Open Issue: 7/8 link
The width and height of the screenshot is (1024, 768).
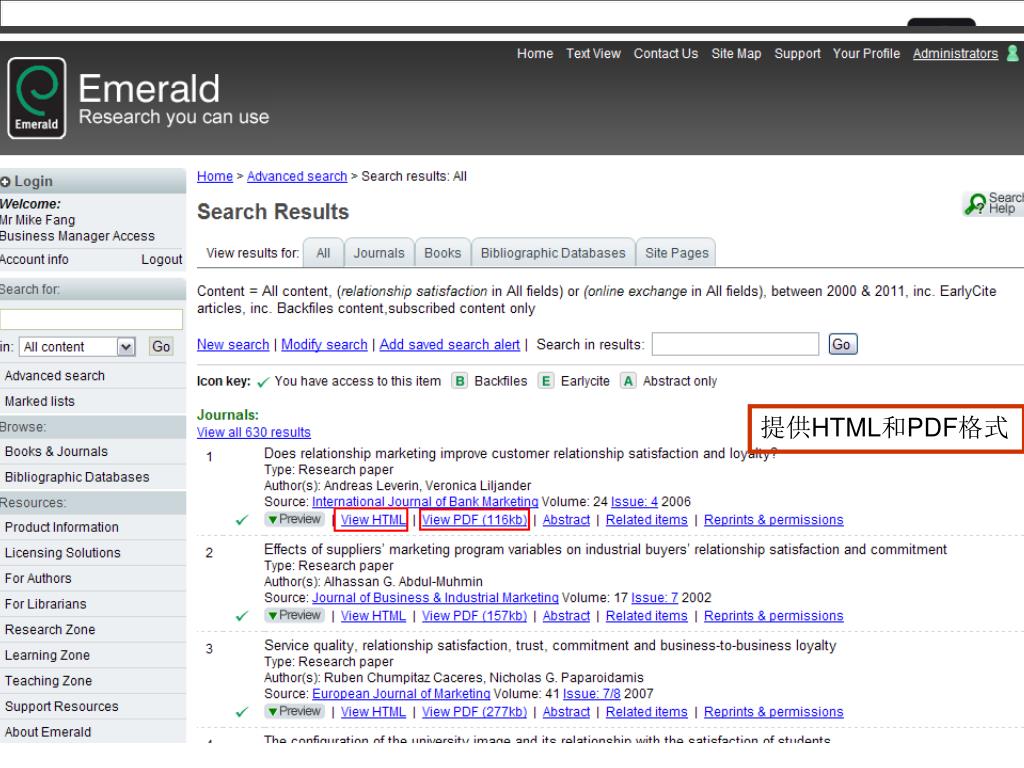pyautogui.click(x=592, y=694)
